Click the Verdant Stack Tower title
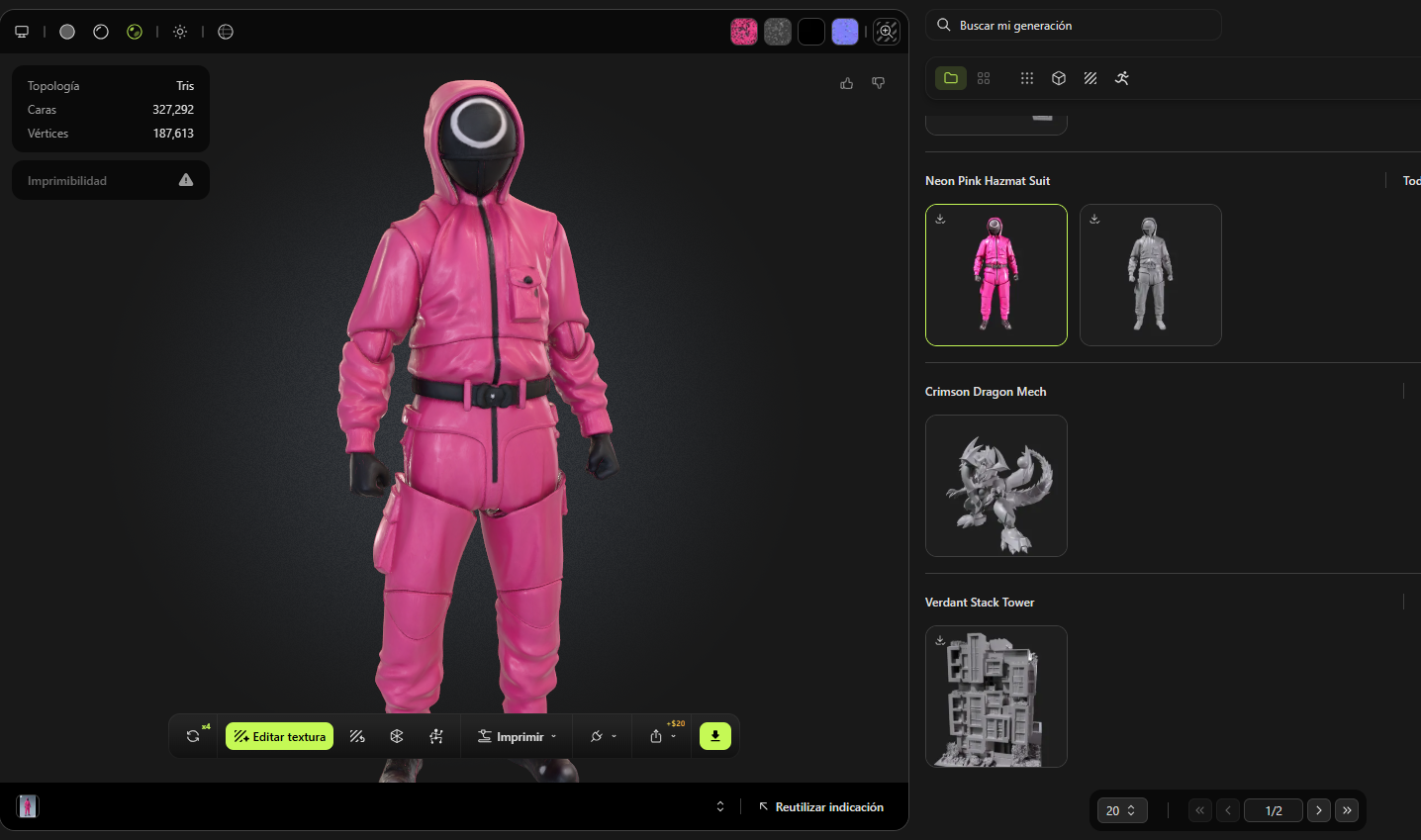The width and height of the screenshot is (1421, 840). click(980, 603)
